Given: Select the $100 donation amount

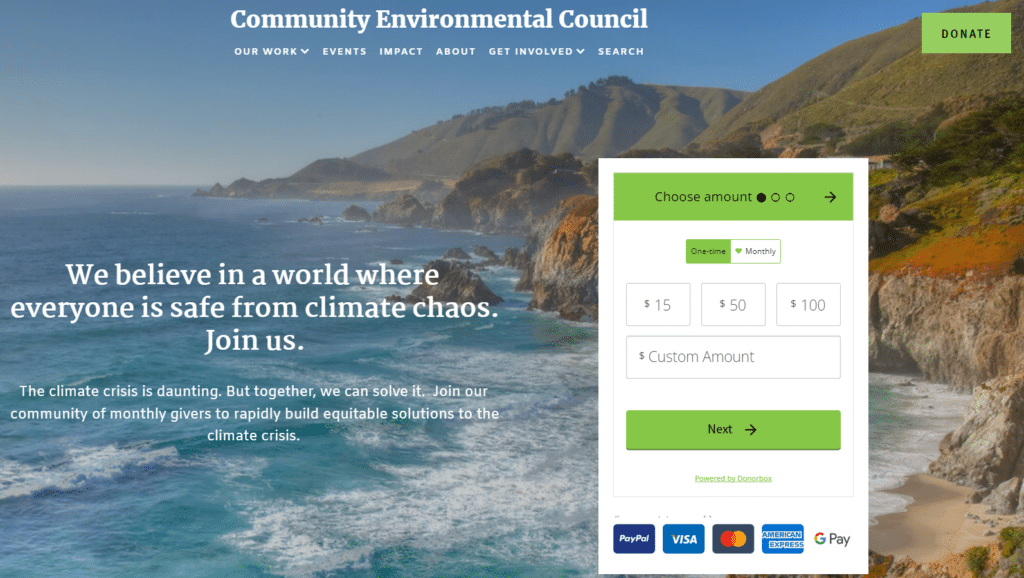Looking at the screenshot, I should click(808, 304).
